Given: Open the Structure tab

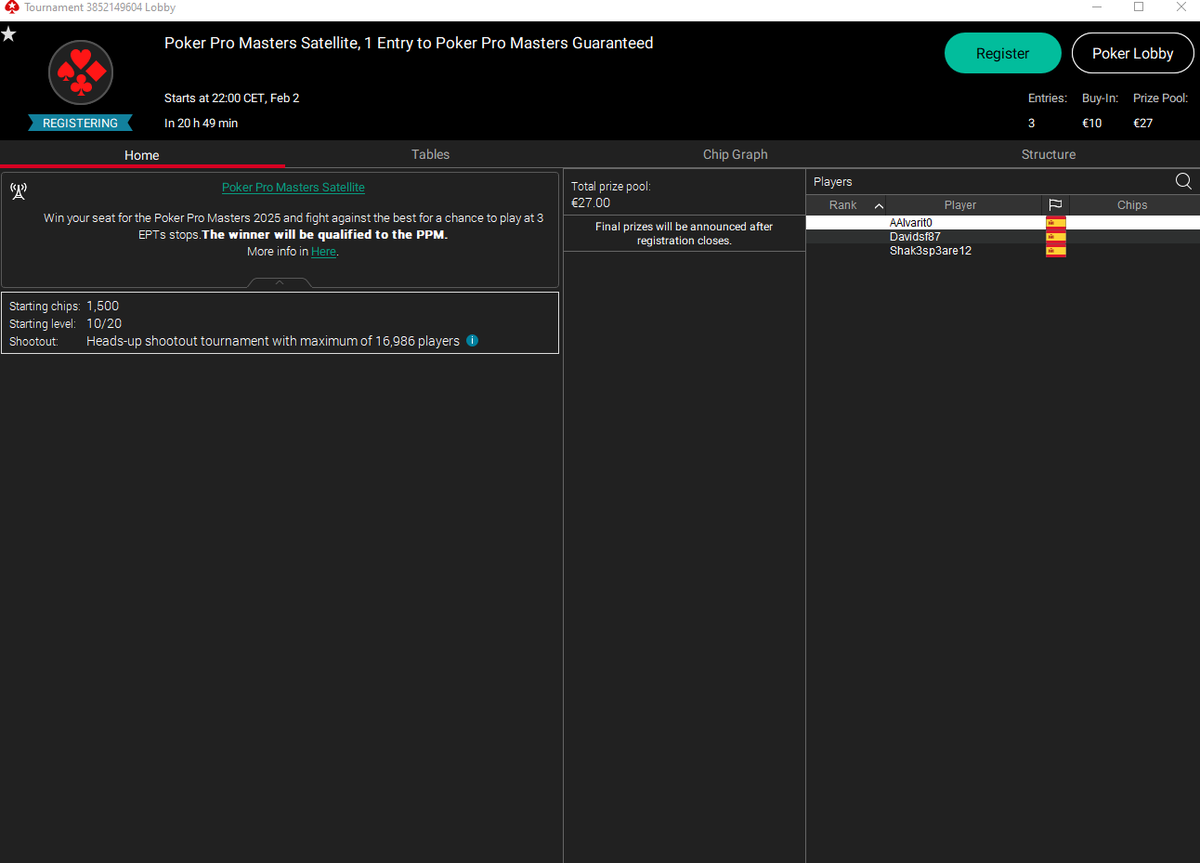Looking at the screenshot, I should click(1048, 154).
